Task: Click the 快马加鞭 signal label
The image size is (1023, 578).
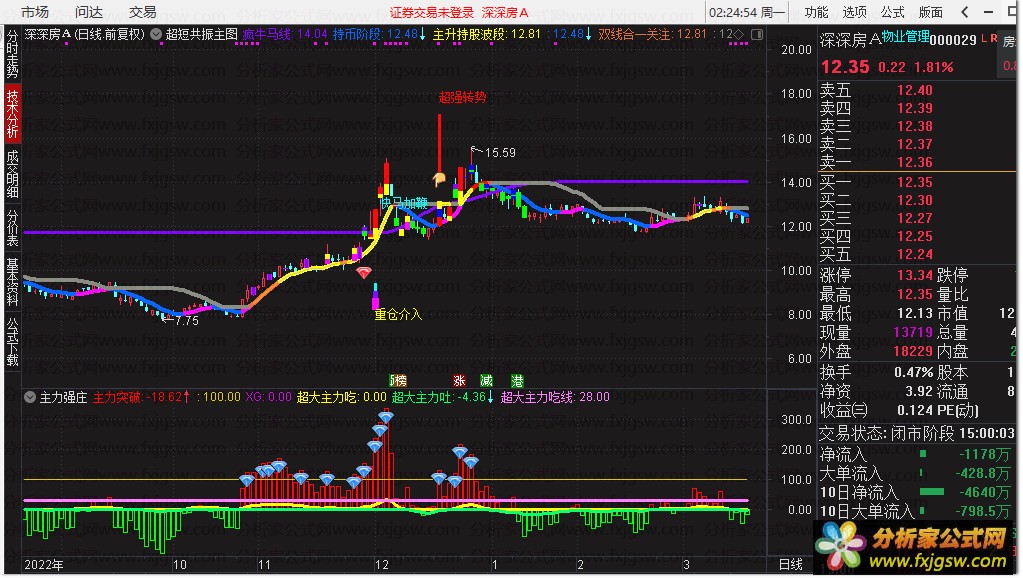Action: [x=404, y=203]
